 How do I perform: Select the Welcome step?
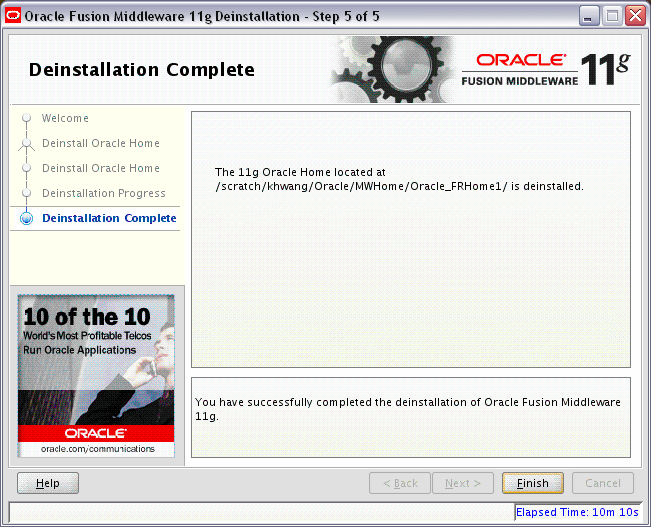coord(65,118)
